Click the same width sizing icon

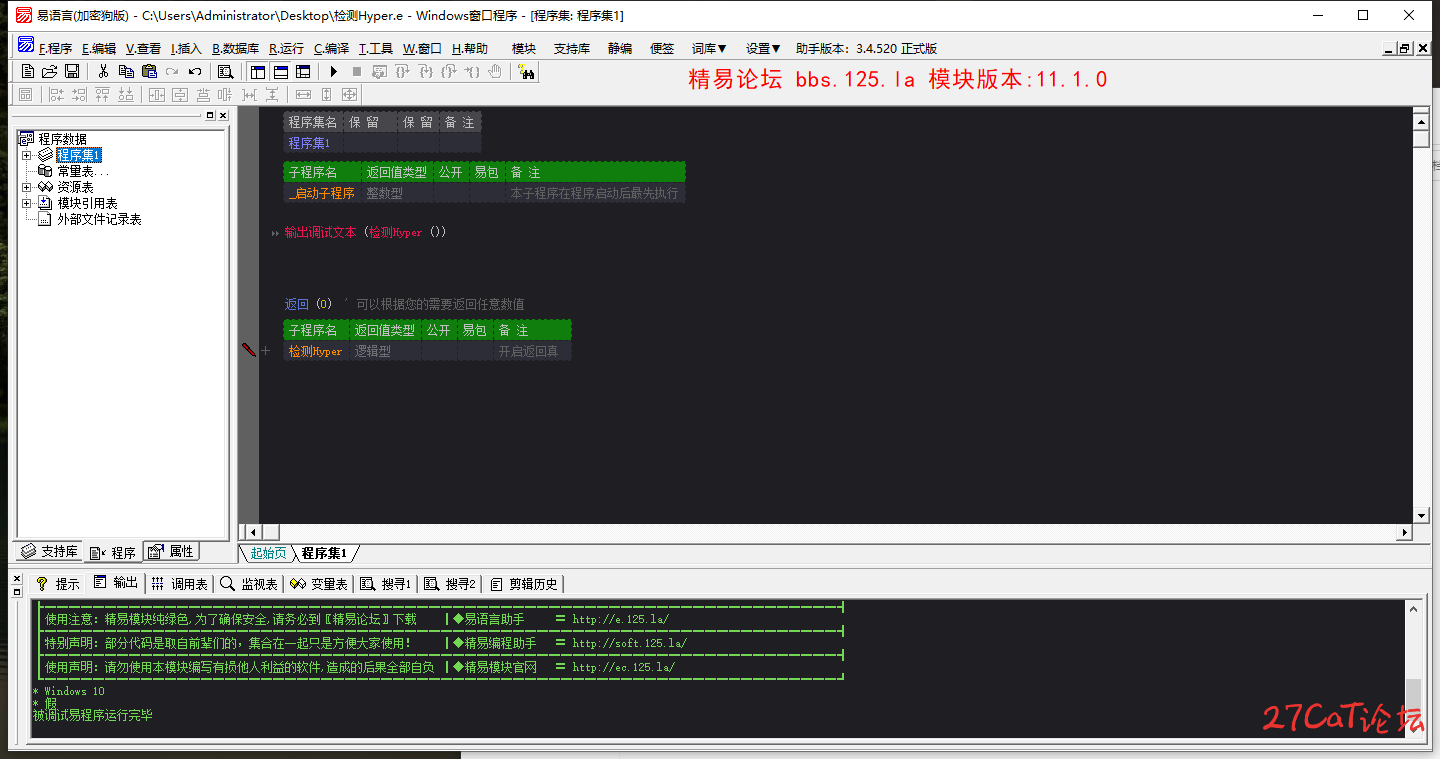coord(303,94)
